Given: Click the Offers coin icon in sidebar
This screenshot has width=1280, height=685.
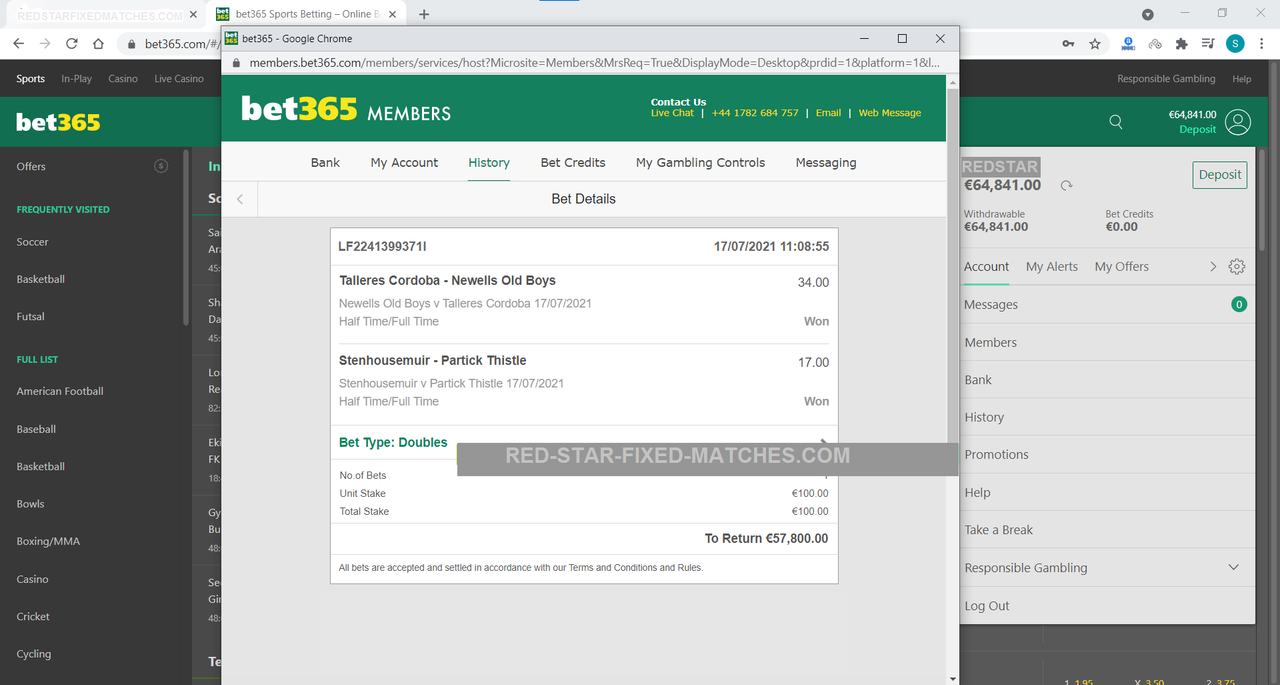Looking at the screenshot, I should point(161,166).
